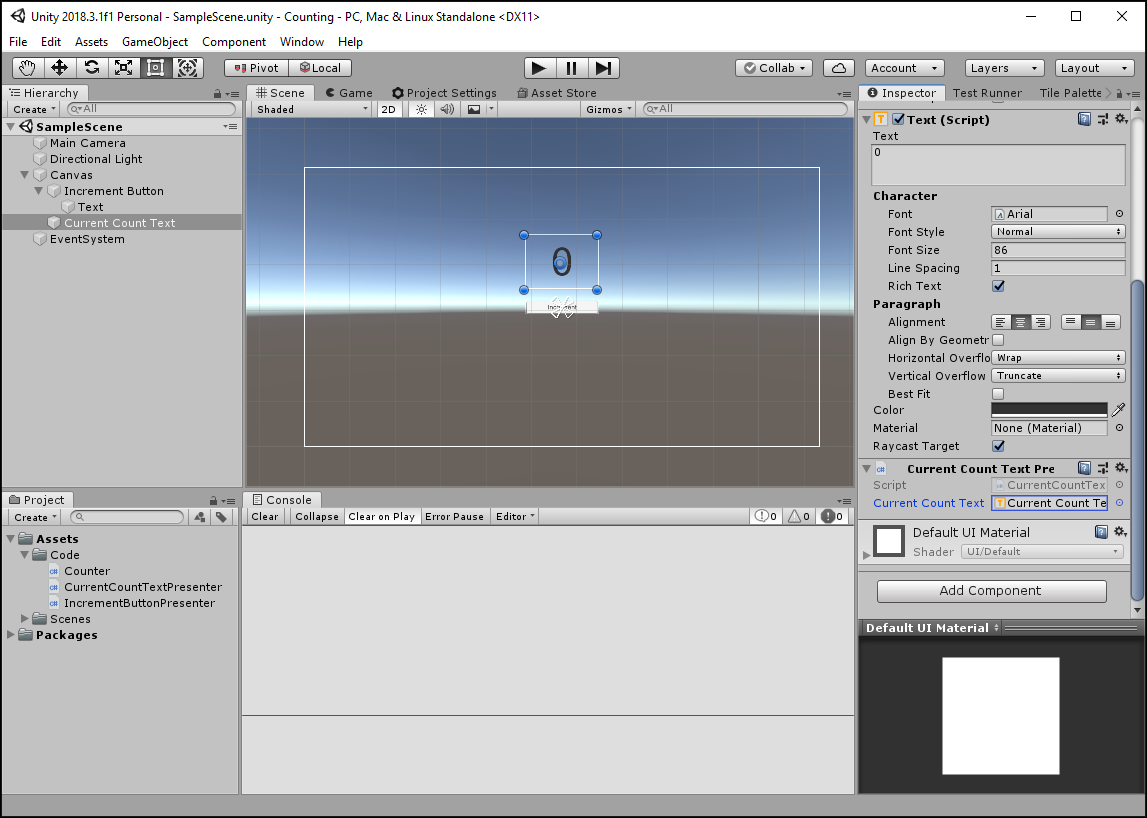Set bottom vertical alignment
Image resolution: width=1147 pixels, height=818 pixels.
coord(1110,322)
